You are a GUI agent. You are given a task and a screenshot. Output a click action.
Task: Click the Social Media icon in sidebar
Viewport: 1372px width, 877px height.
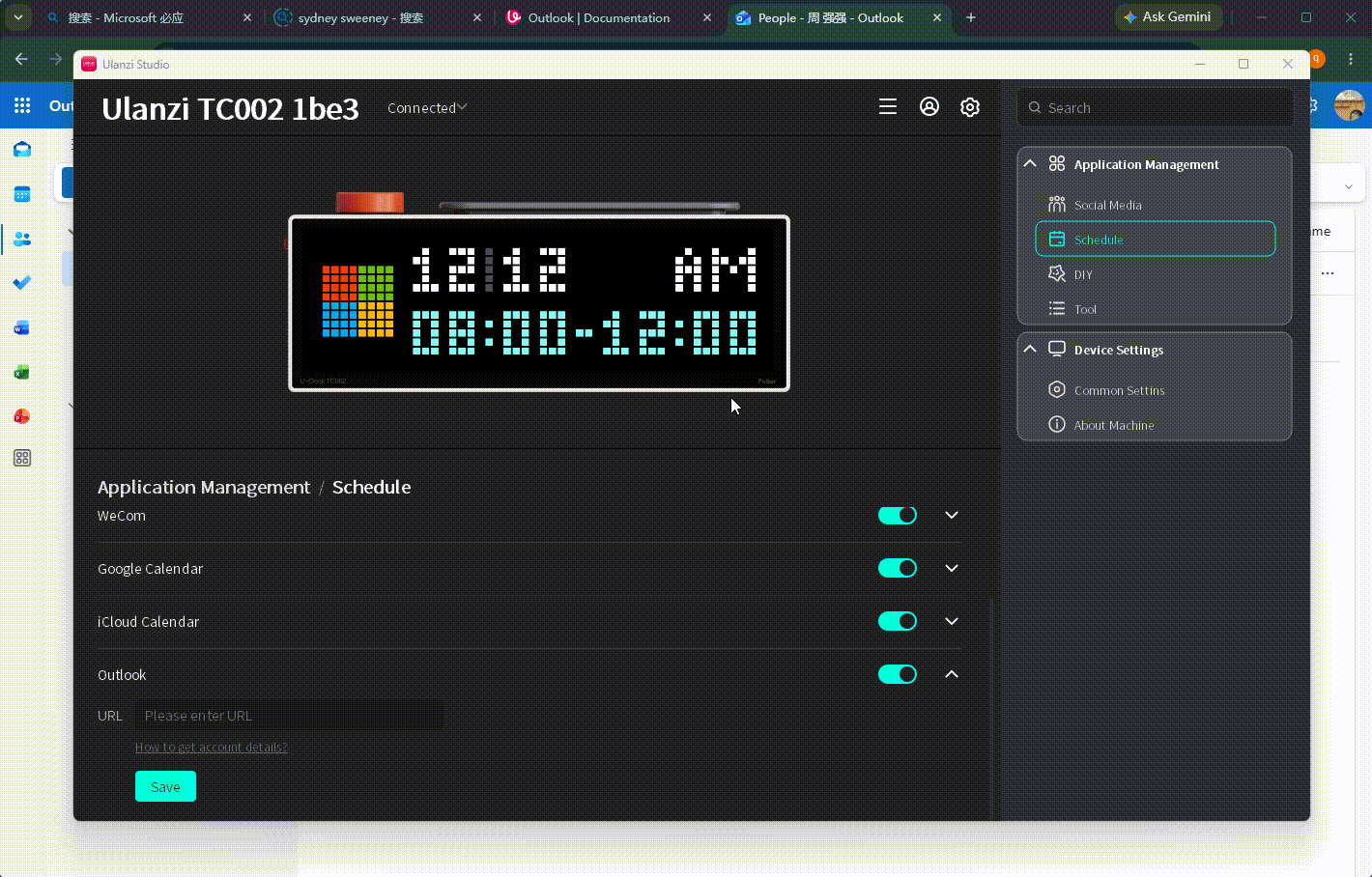click(1057, 205)
